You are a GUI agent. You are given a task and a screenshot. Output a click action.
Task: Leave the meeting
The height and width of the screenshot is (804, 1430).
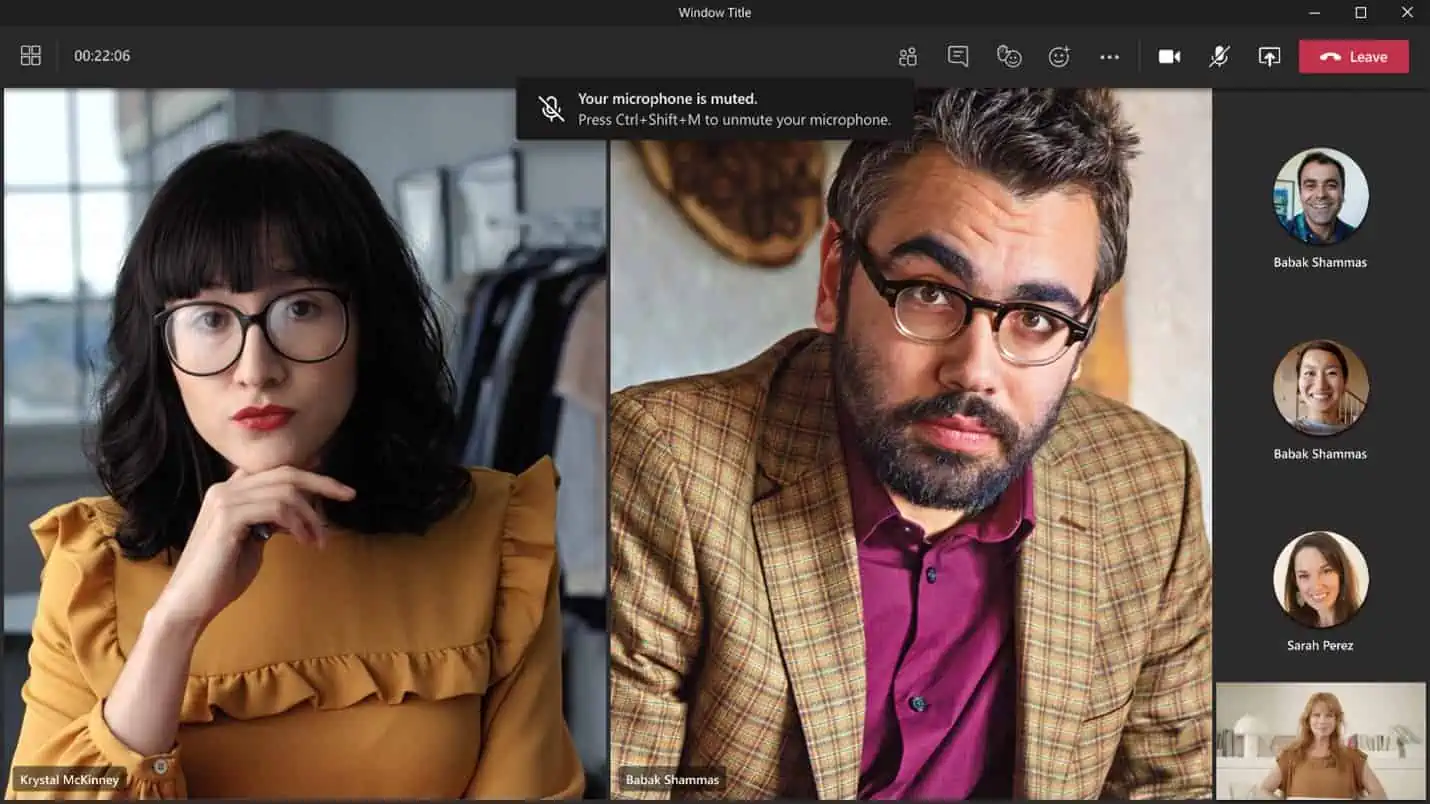[1354, 57]
